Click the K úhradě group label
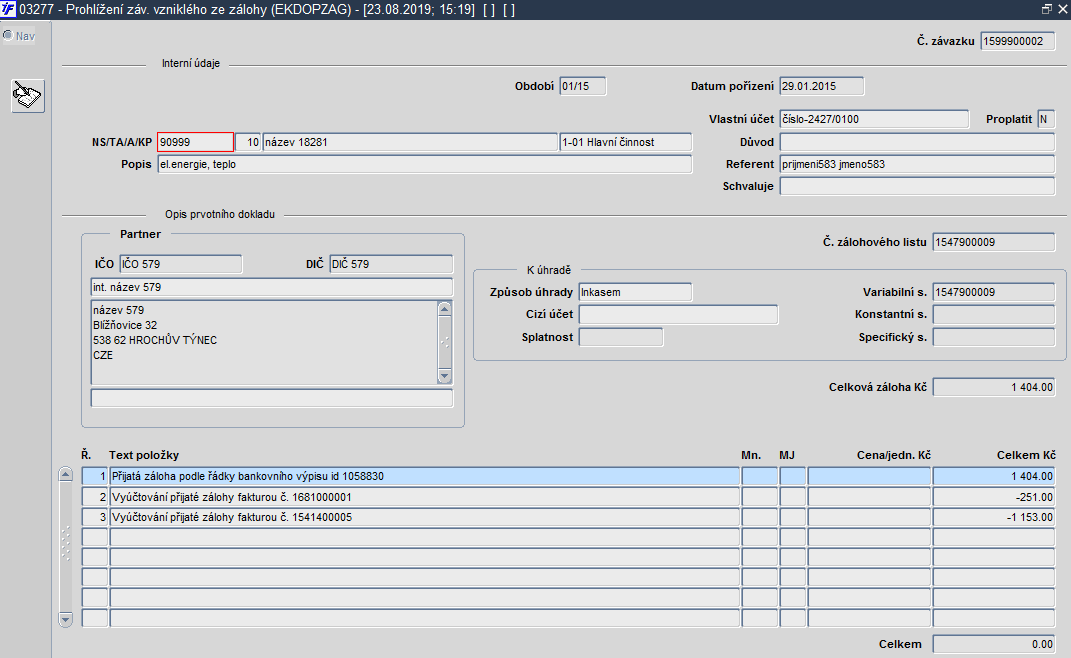 548,270
